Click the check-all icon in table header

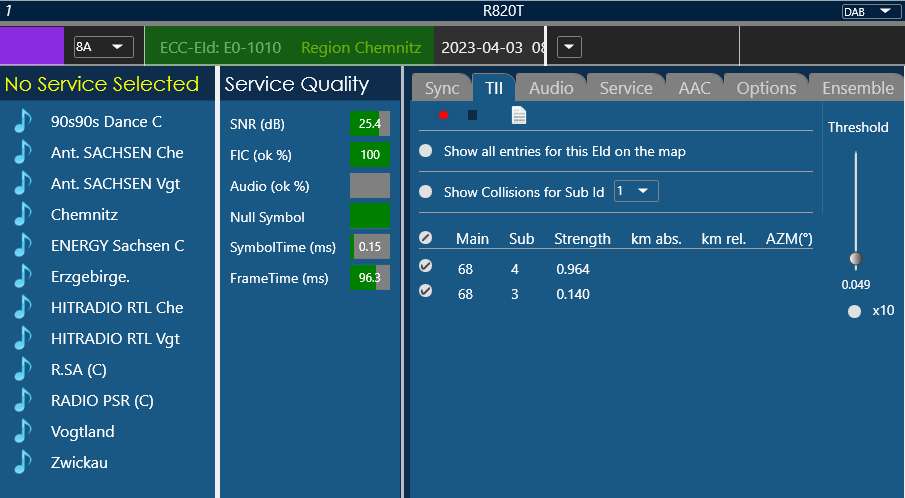point(426,239)
